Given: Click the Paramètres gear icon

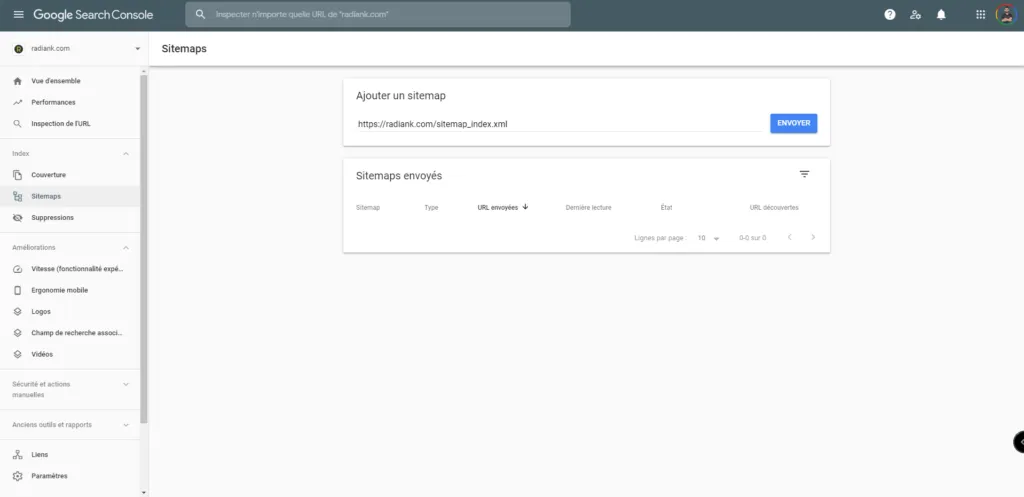Looking at the screenshot, I should tap(18, 476).
